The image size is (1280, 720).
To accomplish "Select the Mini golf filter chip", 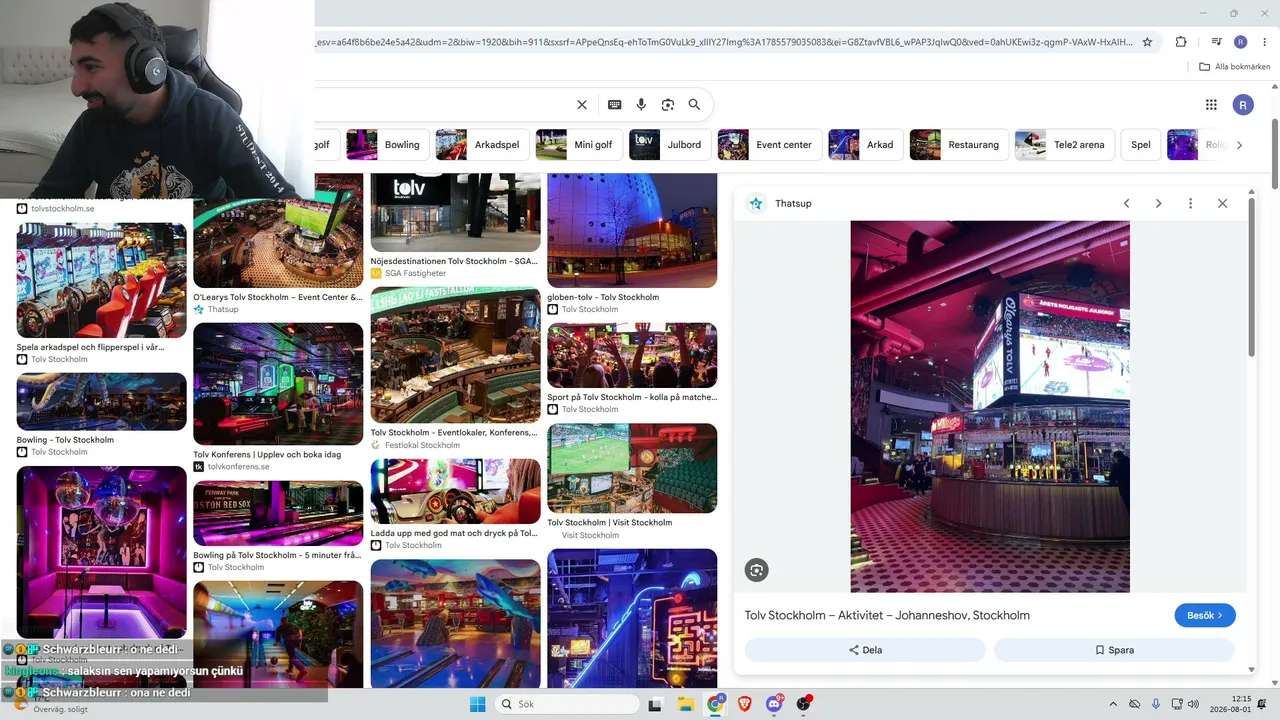I will click(x=579, y=145).
